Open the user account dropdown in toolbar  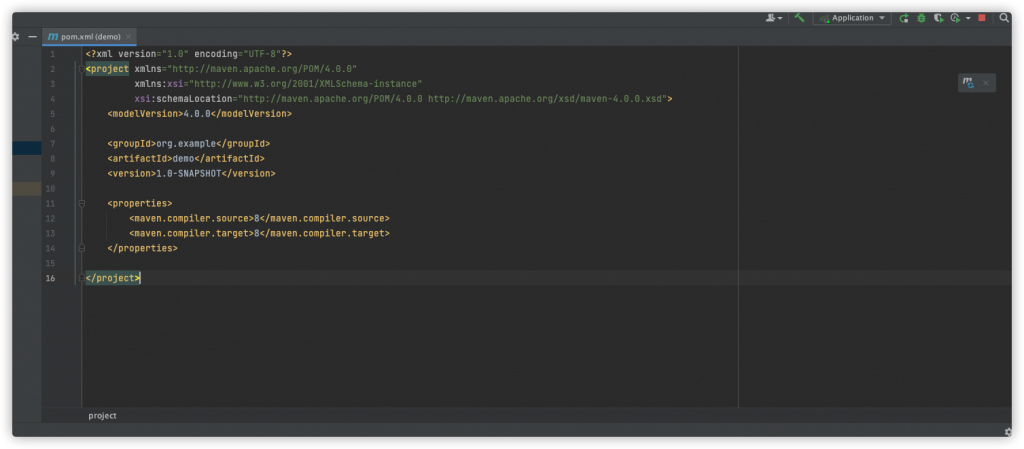point(774,18)
